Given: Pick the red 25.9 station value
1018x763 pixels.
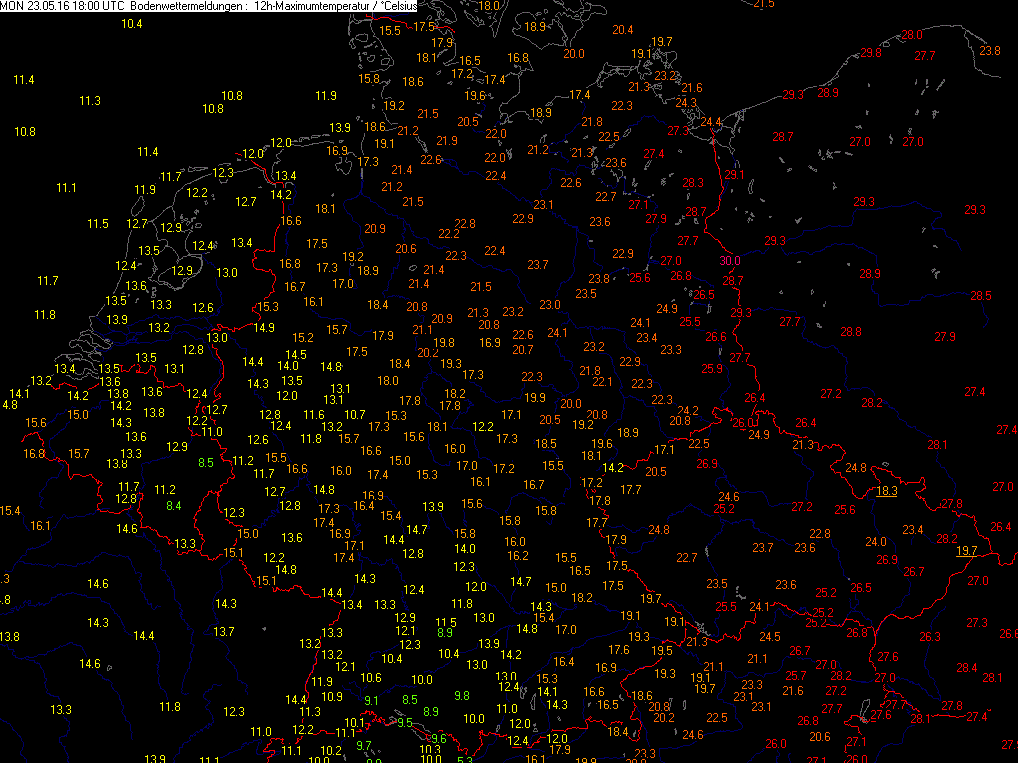Looking at the screenshot, I should (712, 369).
